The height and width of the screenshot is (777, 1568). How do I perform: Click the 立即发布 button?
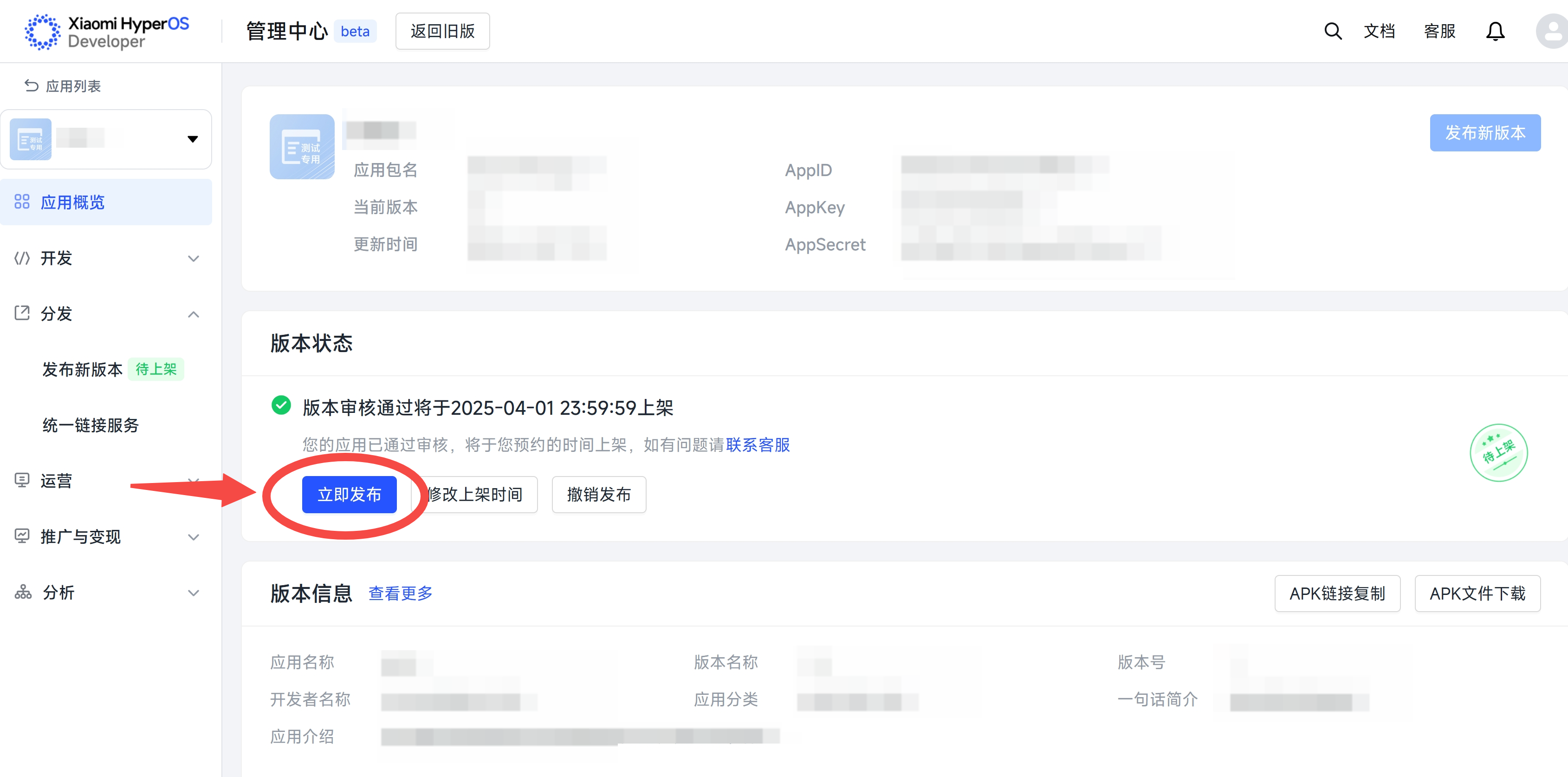[x=350, y=495]
